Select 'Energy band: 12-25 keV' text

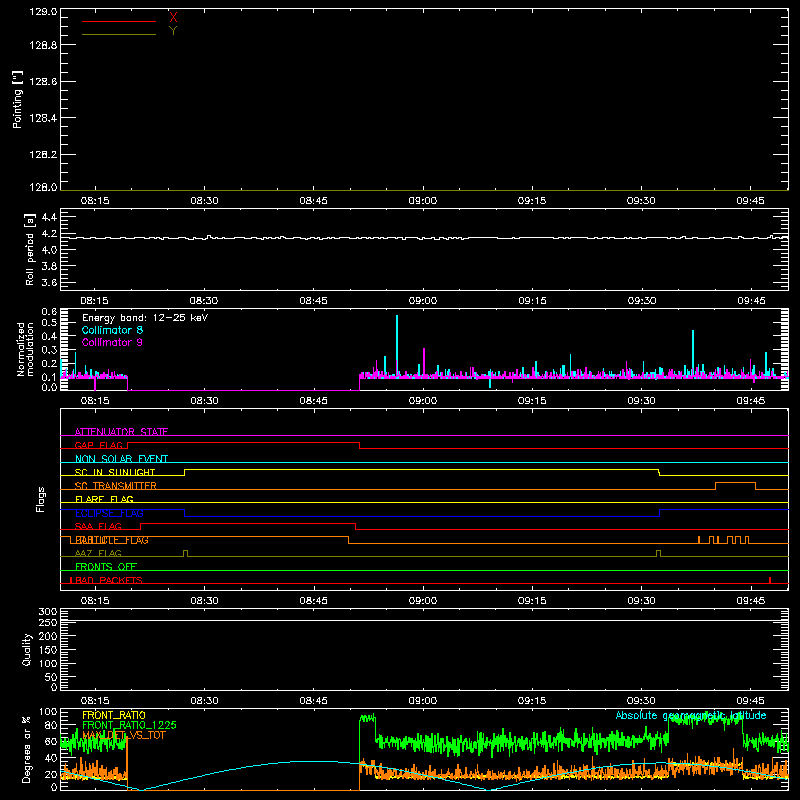click(x=145, y=318)
